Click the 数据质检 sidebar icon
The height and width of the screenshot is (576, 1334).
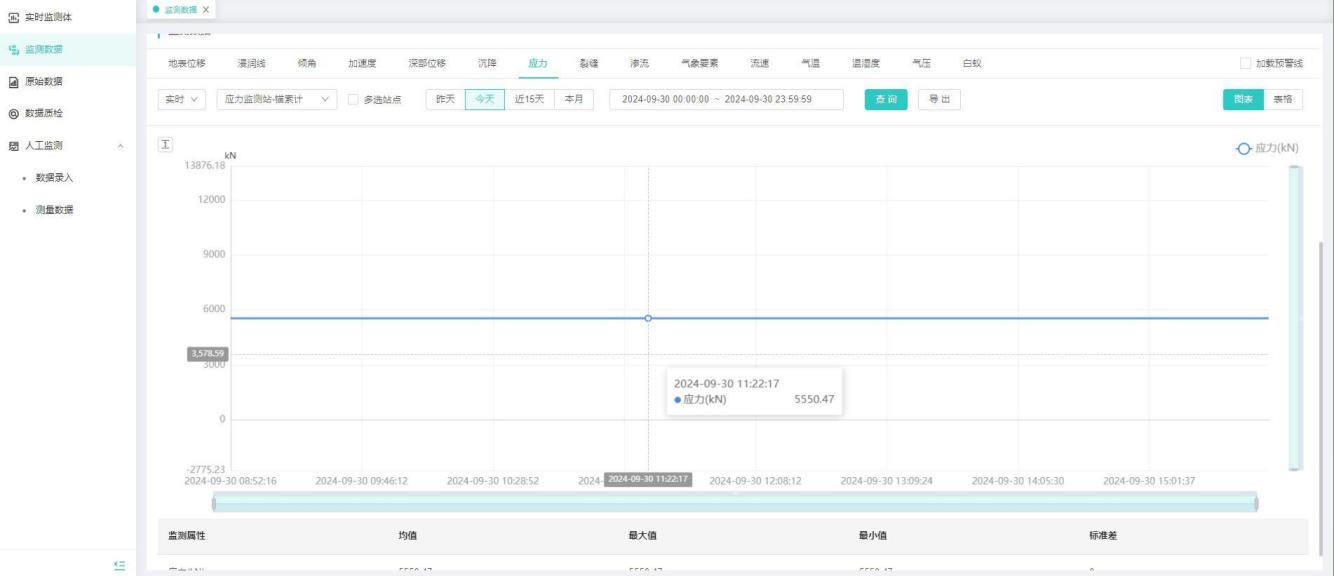[x=14, y=113]
